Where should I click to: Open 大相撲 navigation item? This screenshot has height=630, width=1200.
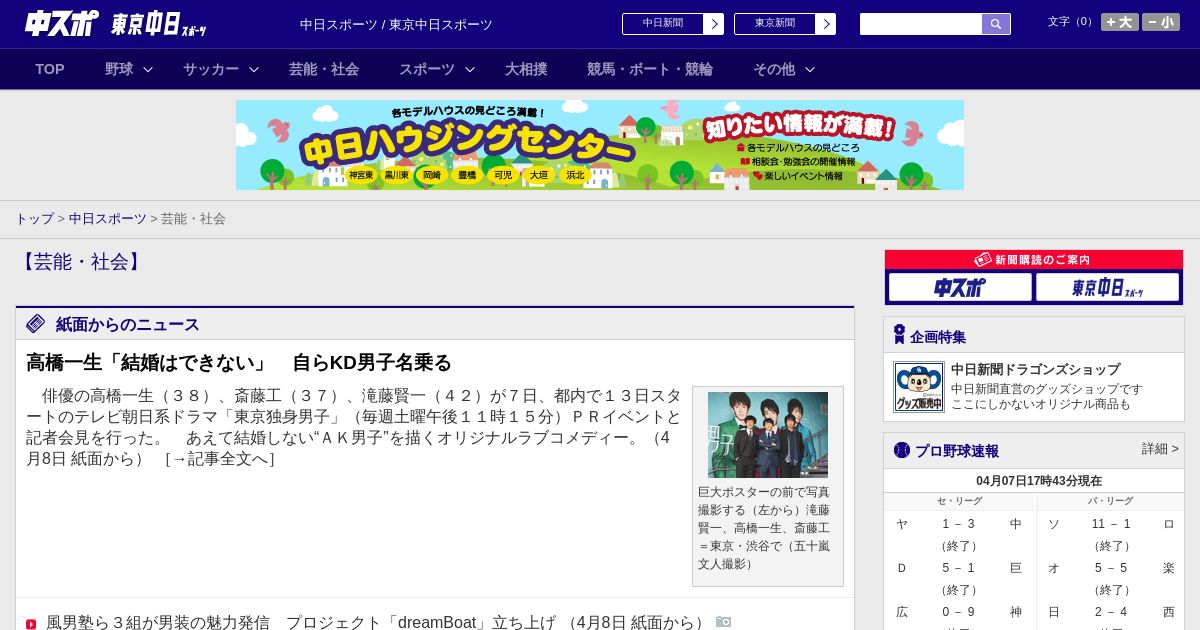(x=526, y=69)
